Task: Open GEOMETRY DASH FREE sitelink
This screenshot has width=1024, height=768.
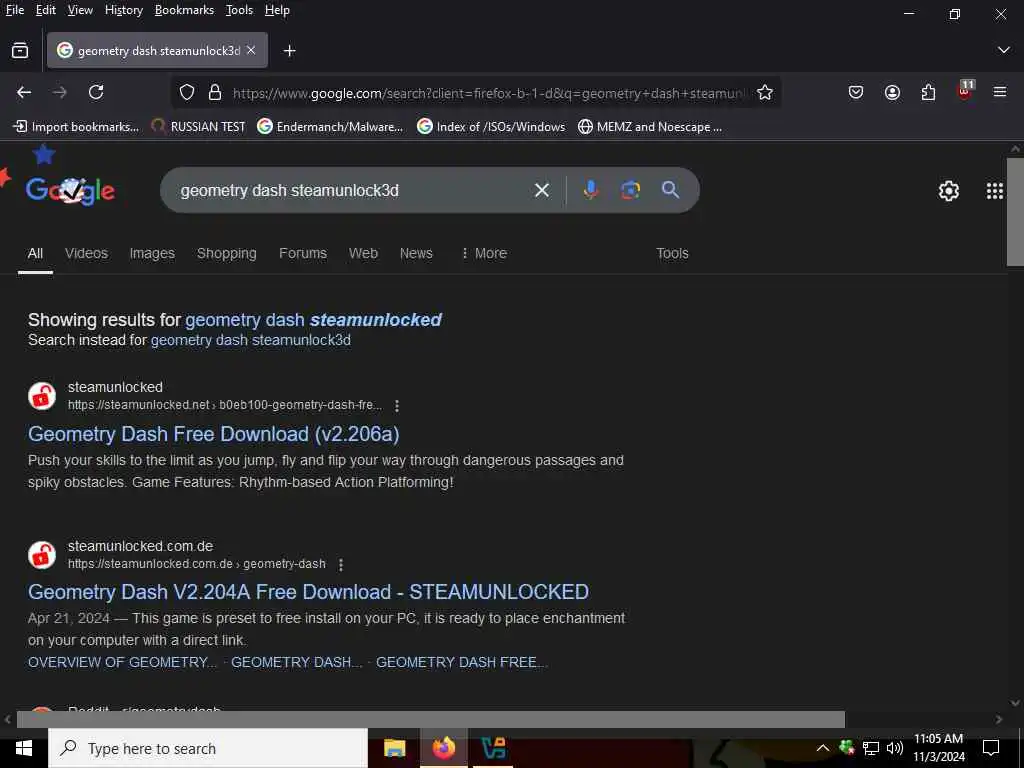Action: pyautogui.click(x=462, y=662)
